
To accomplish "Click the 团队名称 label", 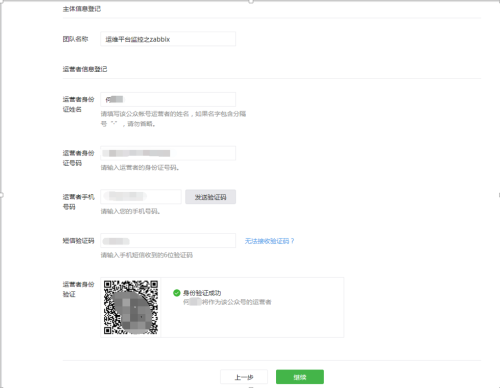I will (x=75, y=39).
